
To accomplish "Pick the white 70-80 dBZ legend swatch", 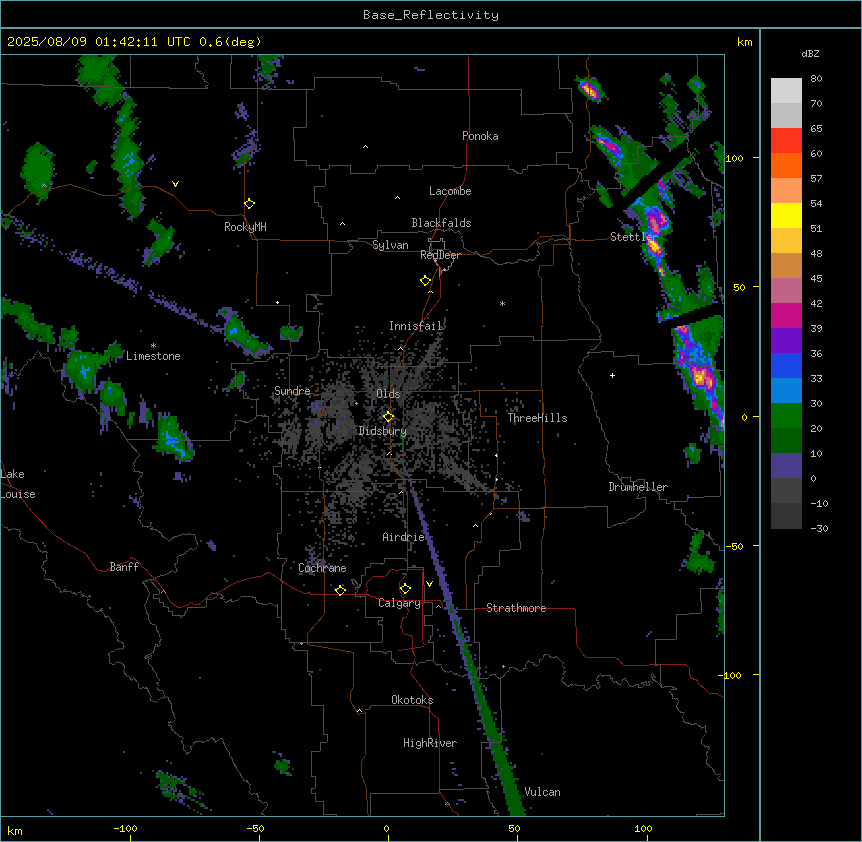I will (786, 91).
